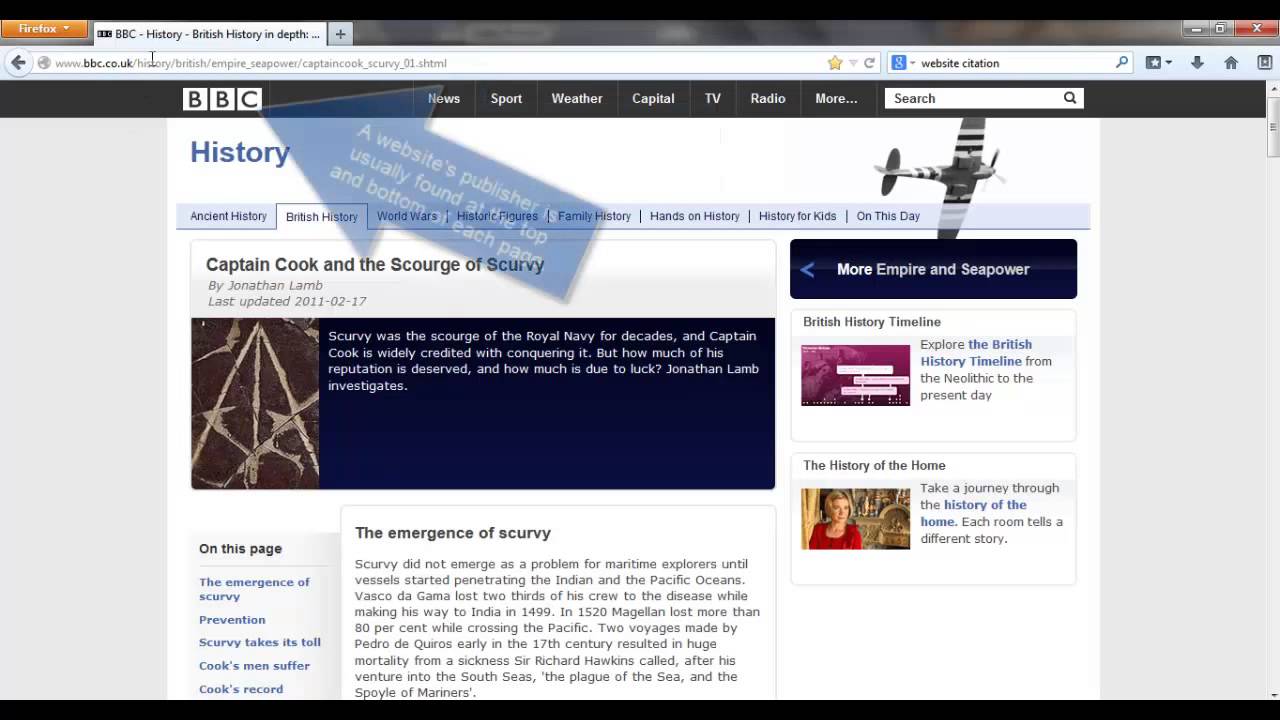The image size is (1280, 720).
Task: Click the browser address bar URL
Action: [251, 63]
